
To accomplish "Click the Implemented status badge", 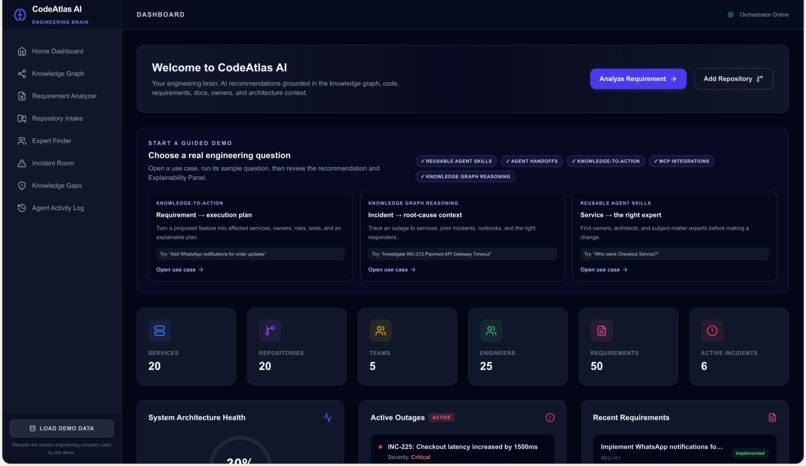I will click(x=749, y=453).
